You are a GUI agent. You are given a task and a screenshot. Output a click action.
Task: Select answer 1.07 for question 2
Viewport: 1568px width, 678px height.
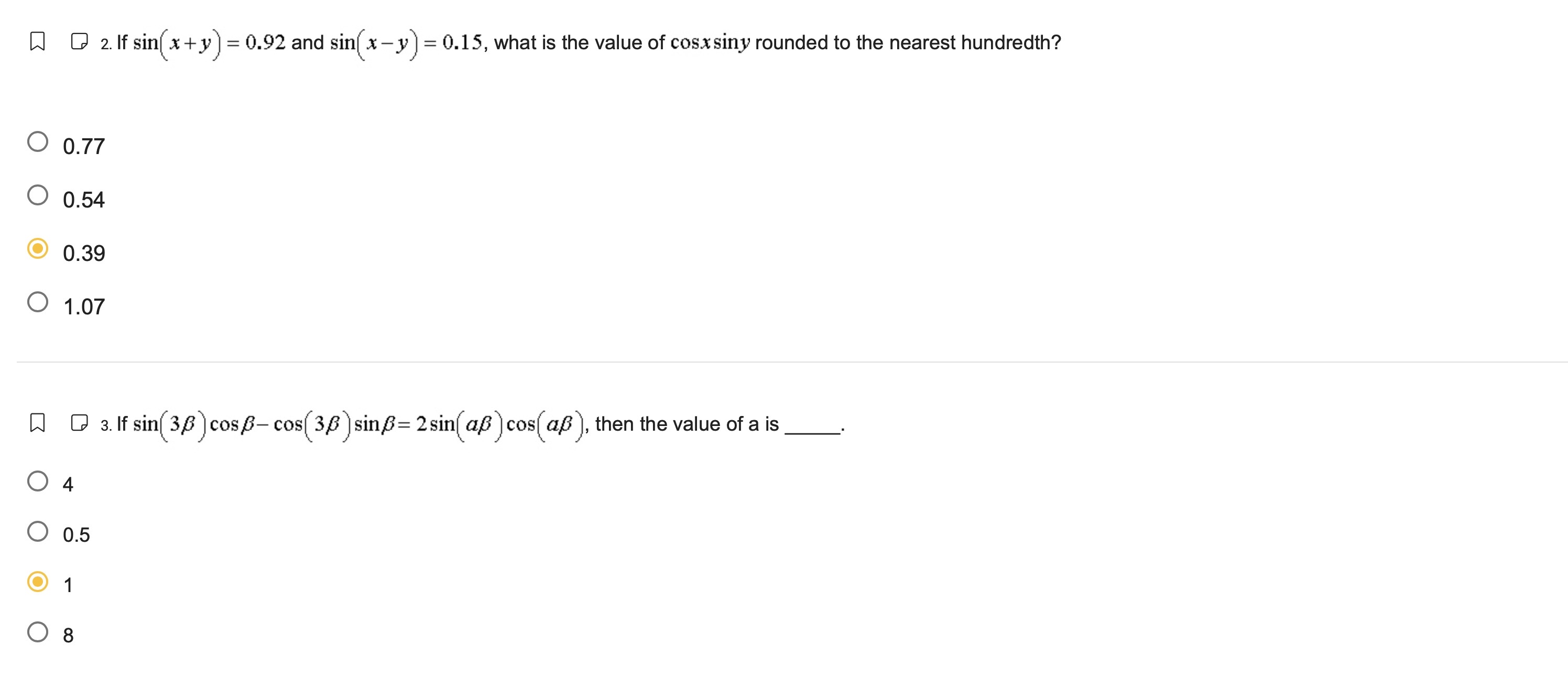38,303
